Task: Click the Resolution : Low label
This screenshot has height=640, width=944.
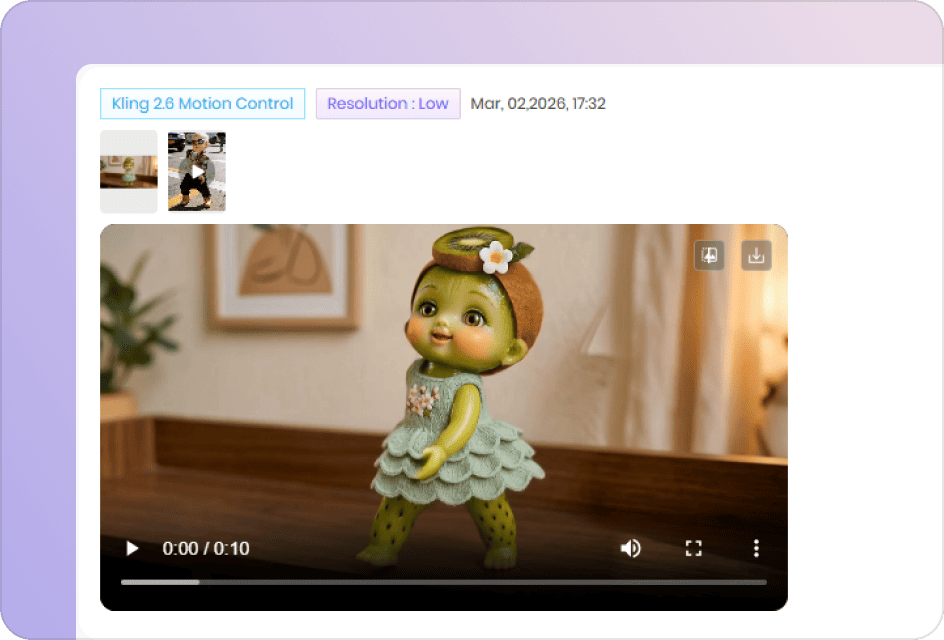Action: pos(388,103)
